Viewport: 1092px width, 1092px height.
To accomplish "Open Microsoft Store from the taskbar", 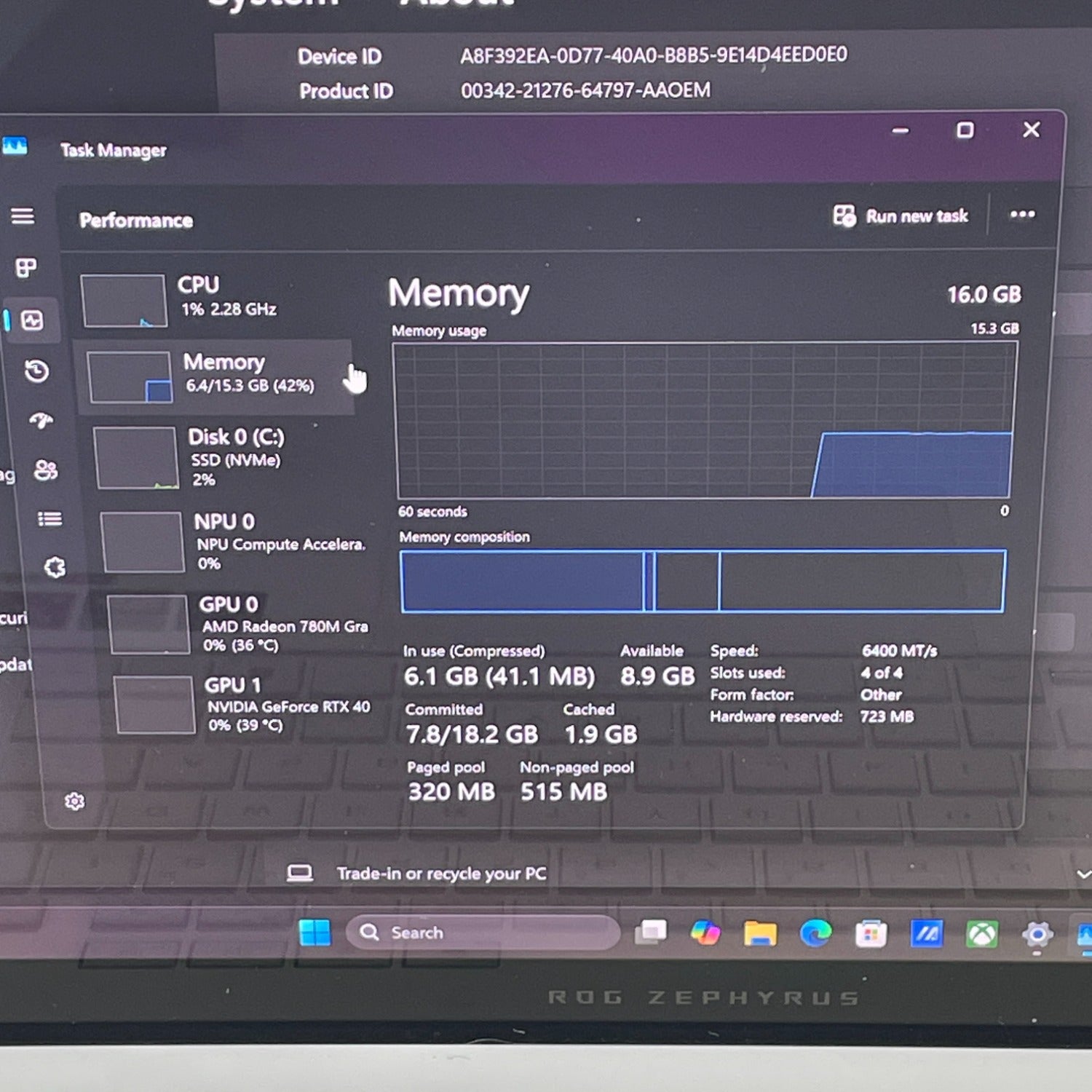I will tap(871, 934).
